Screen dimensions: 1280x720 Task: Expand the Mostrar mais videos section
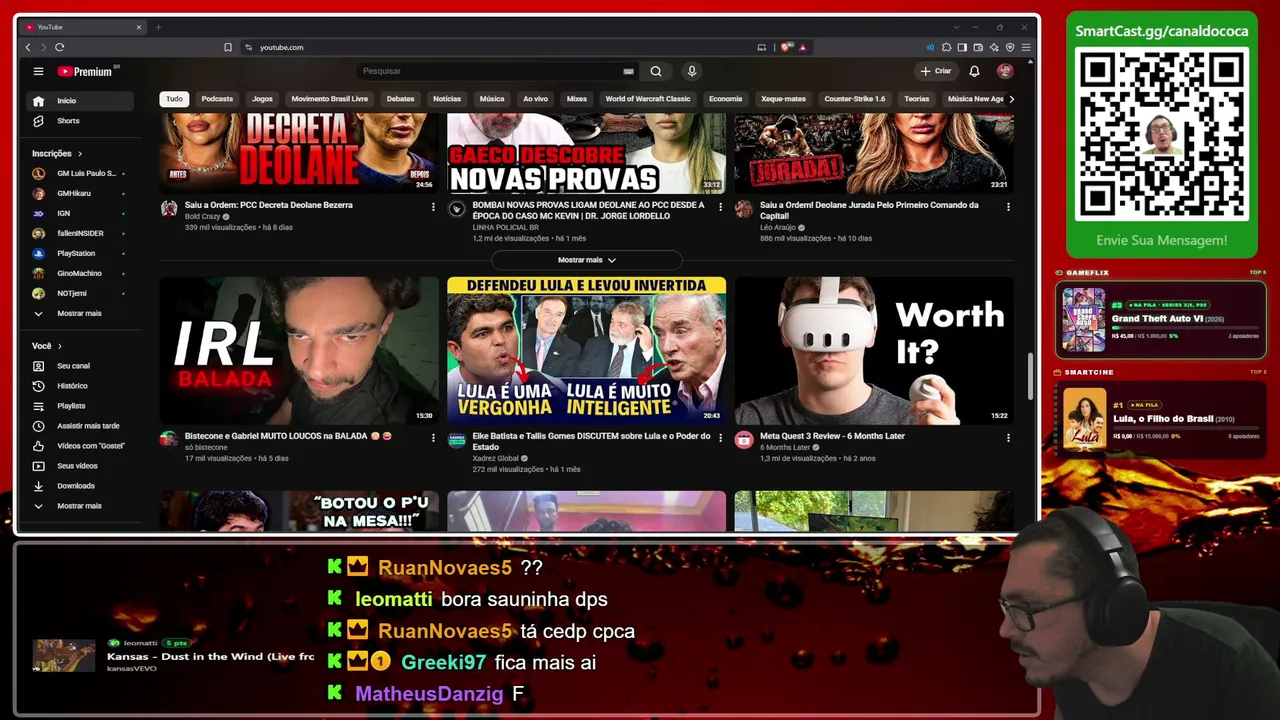(x=587, y=260)
